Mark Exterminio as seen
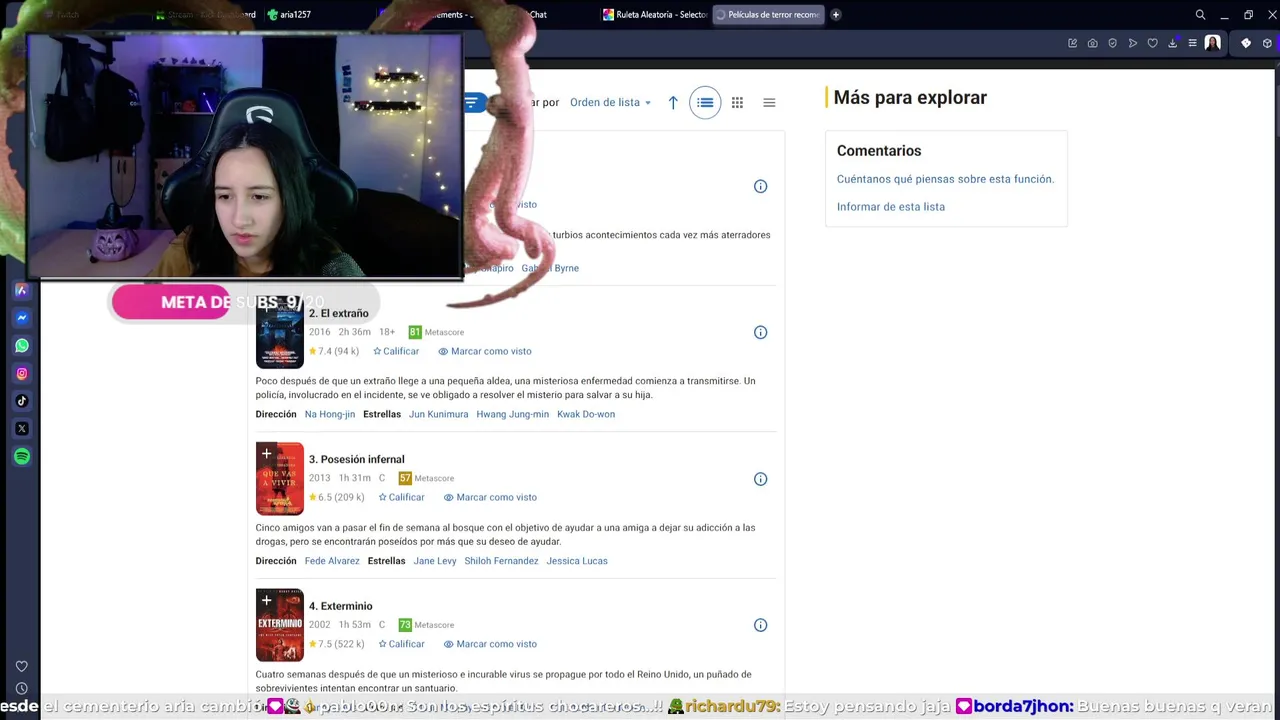Viewport: 1280px width, 720px height. tap(490, 644)
